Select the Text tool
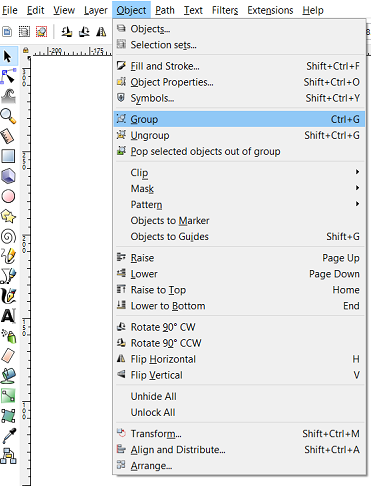Image resolution: width=371 pixels, height=486 pixels. (x=8, y=316)
